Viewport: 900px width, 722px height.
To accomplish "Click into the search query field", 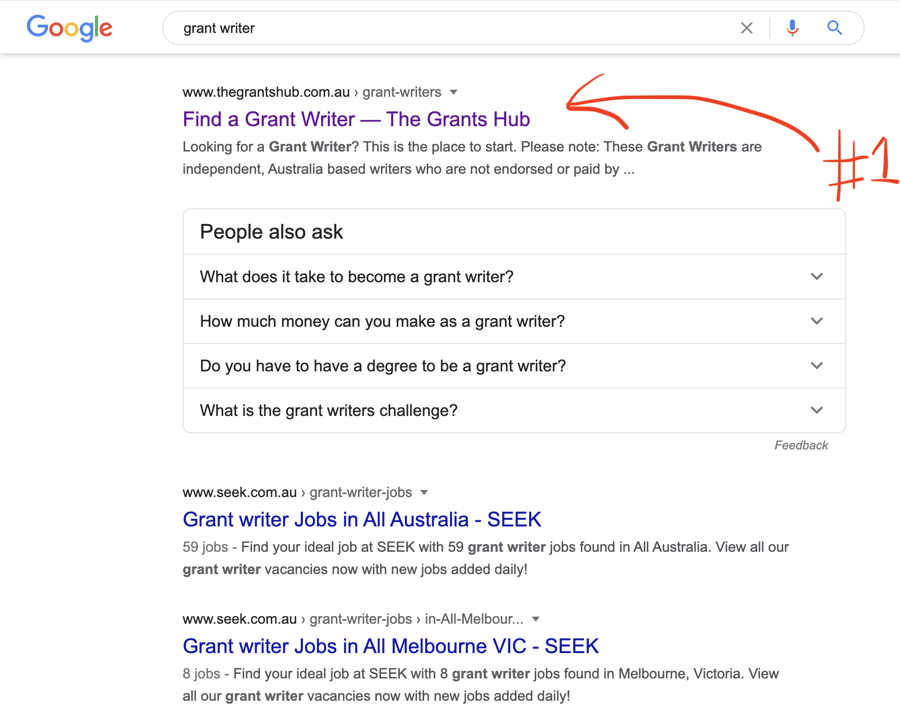I will click(x=450, y=28).
